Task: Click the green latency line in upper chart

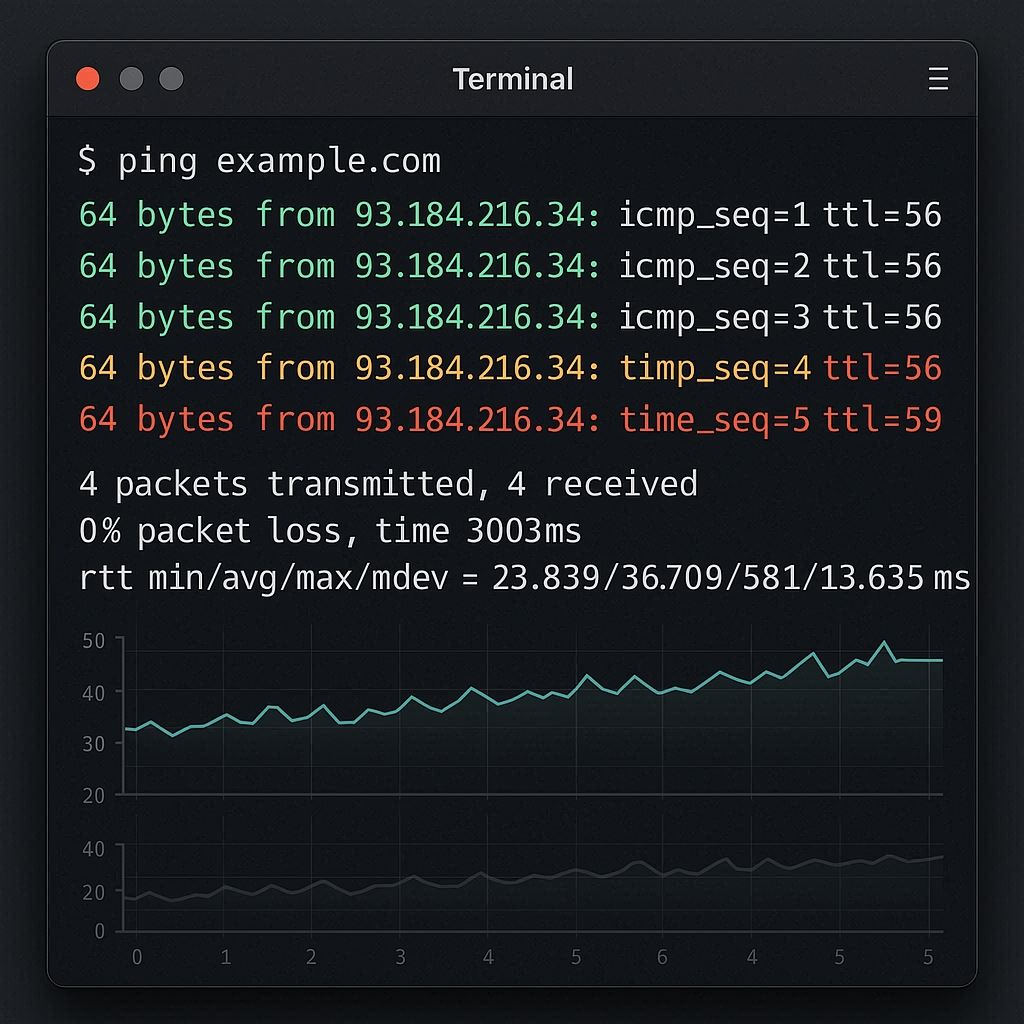Action: (534, 692)
